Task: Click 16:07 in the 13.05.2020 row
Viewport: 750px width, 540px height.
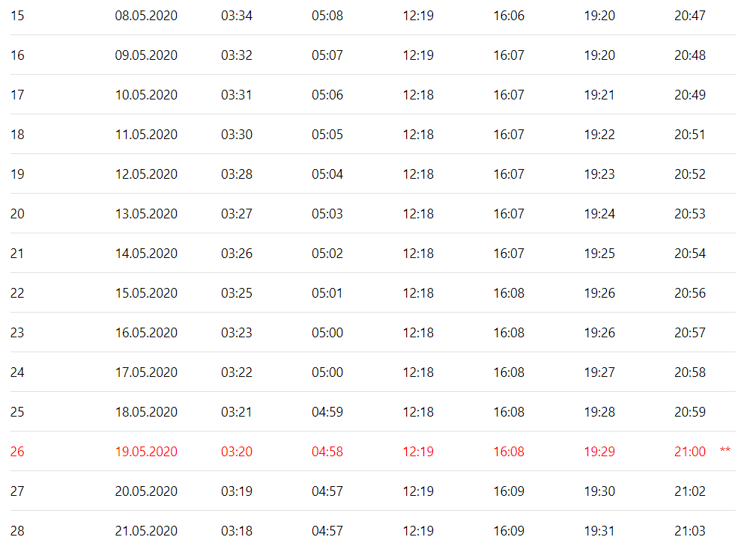Action: (x=508, y=213)
